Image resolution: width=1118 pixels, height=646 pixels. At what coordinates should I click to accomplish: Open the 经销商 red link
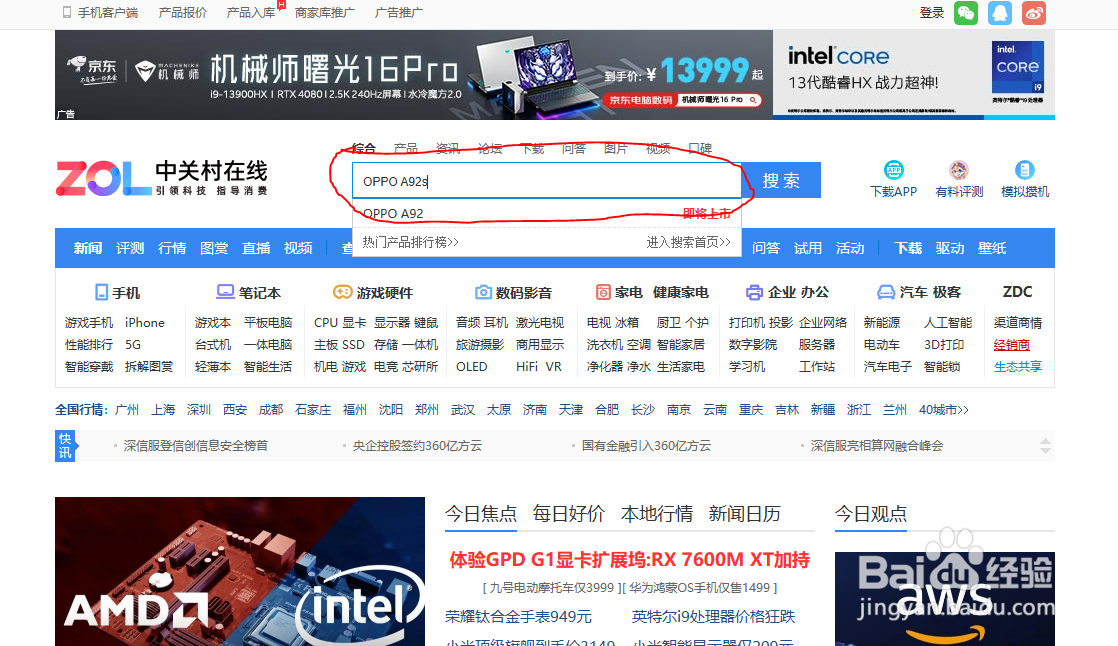[1012, 345]
